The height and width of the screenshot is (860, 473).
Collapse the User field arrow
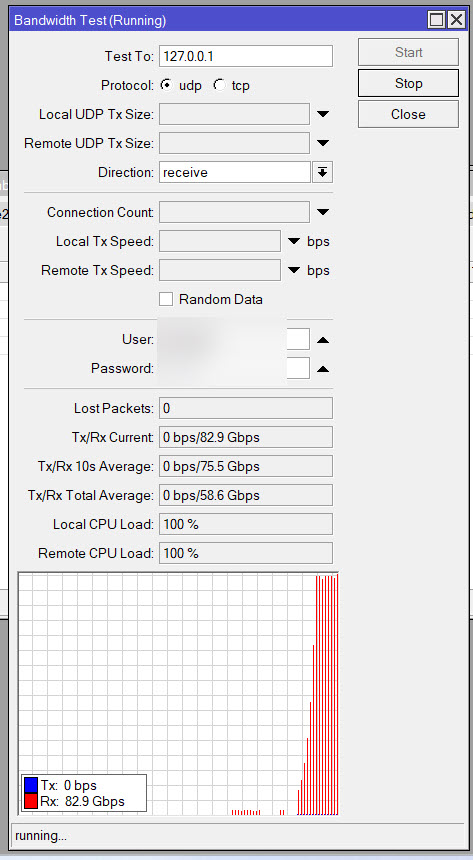[323, 340]
